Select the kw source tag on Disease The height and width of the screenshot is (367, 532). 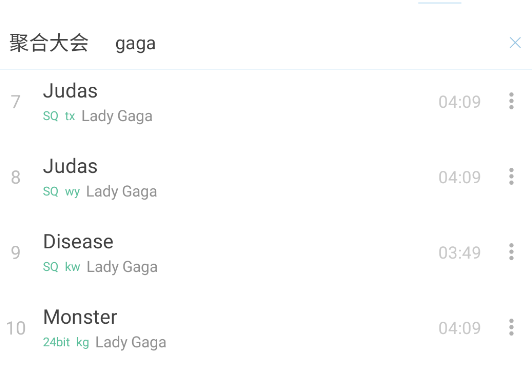(x=72, y=267)
